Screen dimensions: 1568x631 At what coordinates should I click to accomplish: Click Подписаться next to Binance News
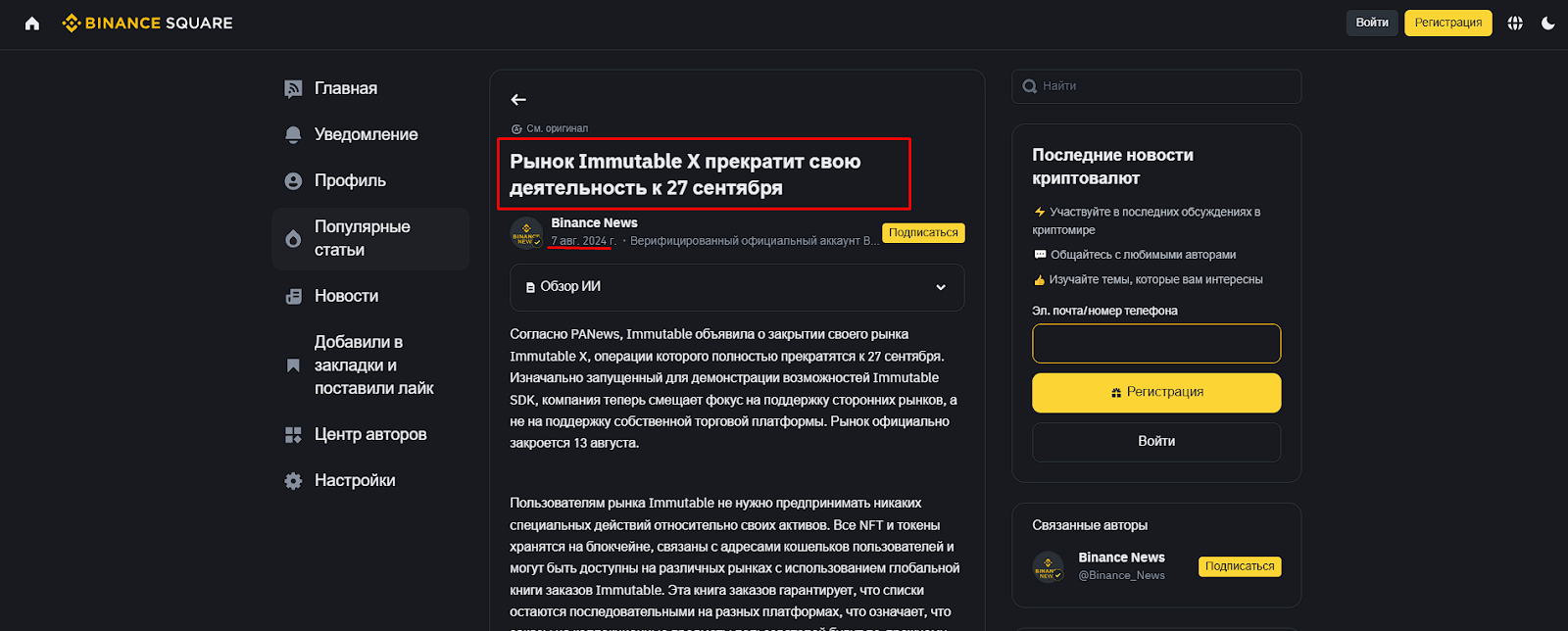tap(922, 232)
